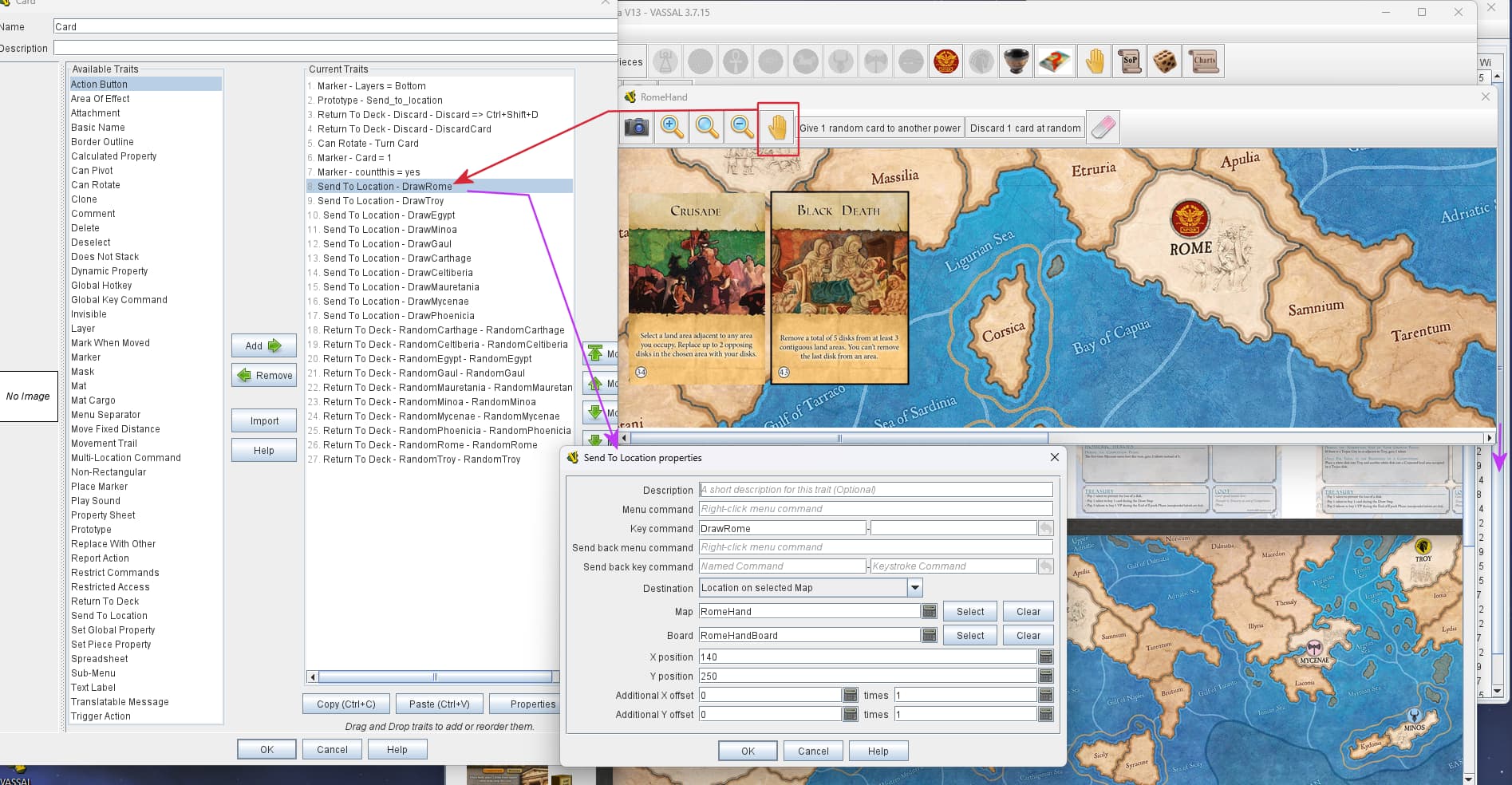This screenshot has height=785, width=1512.
Task: Click the hand icon in the RomeHand toolbar
Action: click(777, 128)
